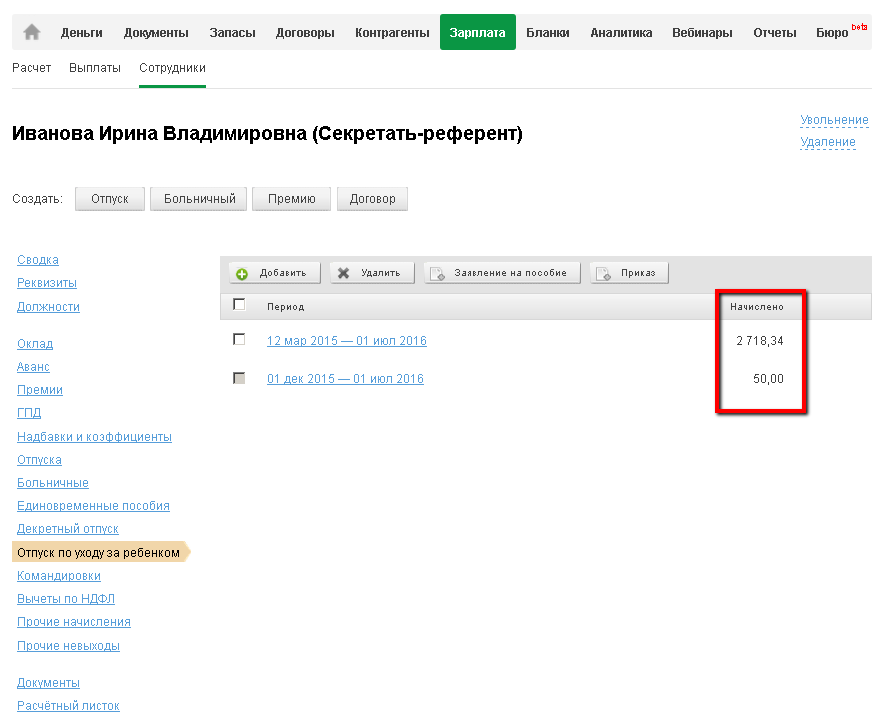Click the green plus Add icon
The image size is (886, 726).
click(x=242, y=273)
